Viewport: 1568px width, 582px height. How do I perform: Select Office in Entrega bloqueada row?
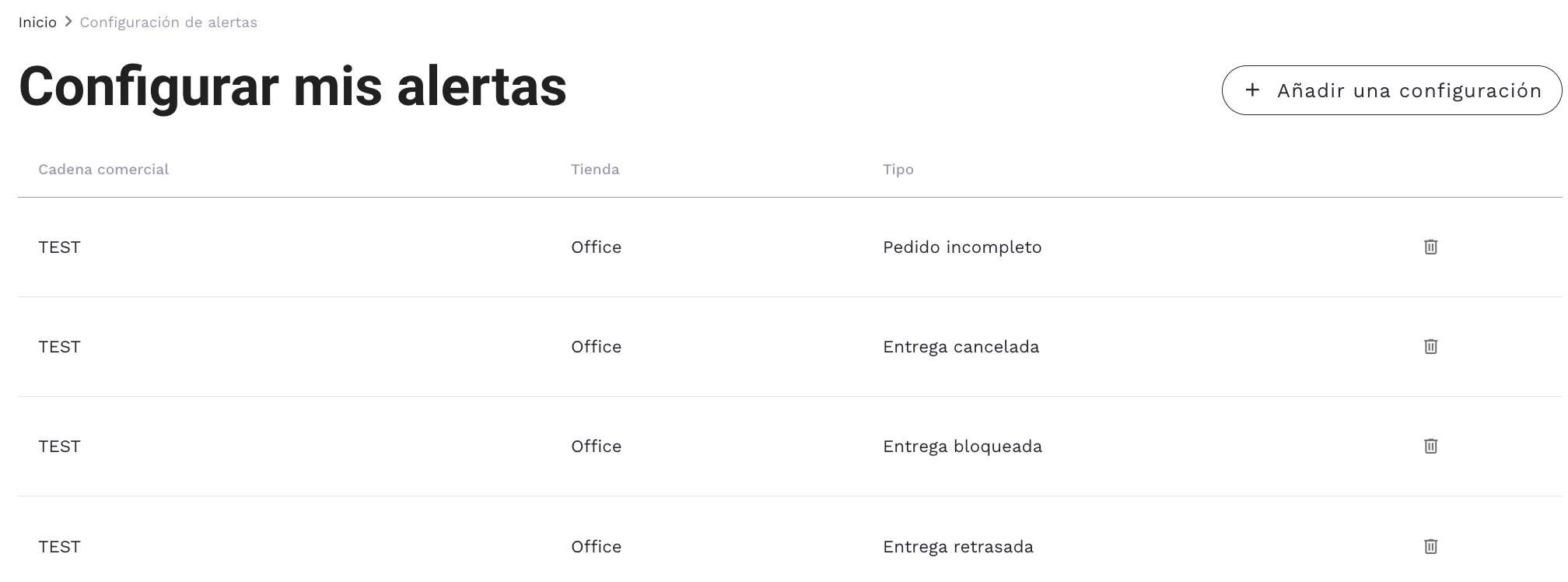(x=596, y=447)
